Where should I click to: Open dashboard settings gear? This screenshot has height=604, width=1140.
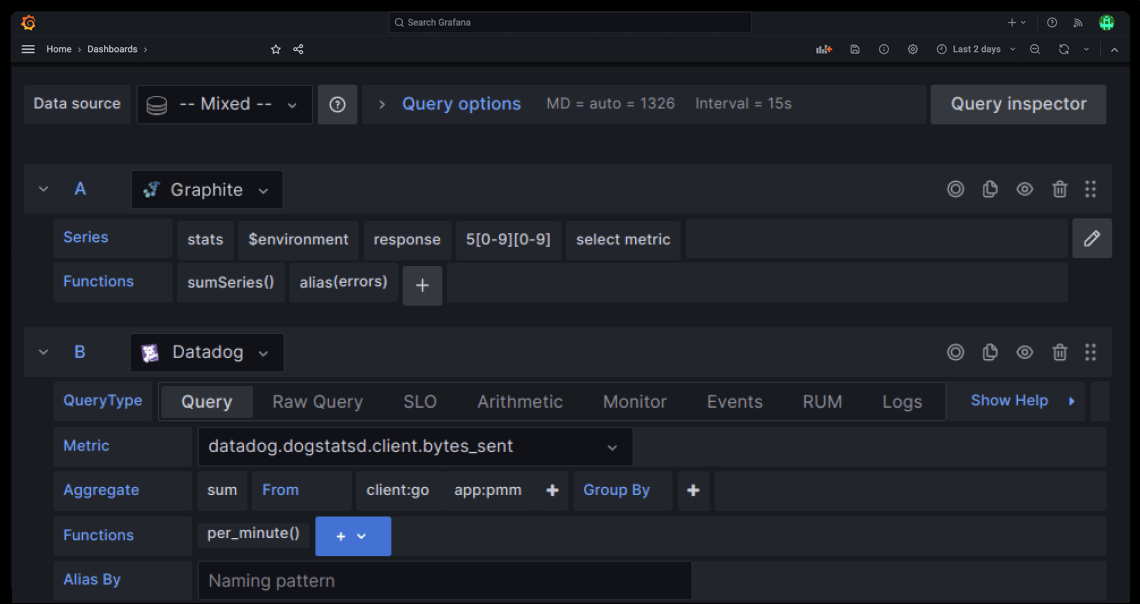(912, 48)
